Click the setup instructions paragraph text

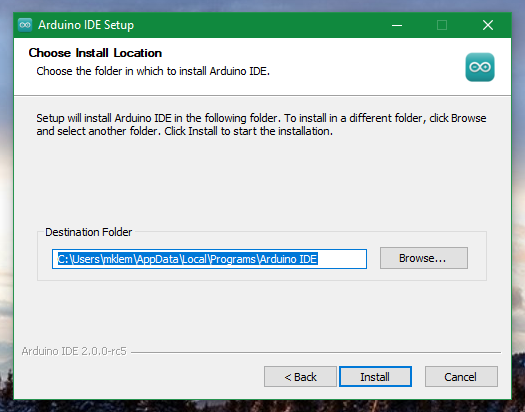261,125
